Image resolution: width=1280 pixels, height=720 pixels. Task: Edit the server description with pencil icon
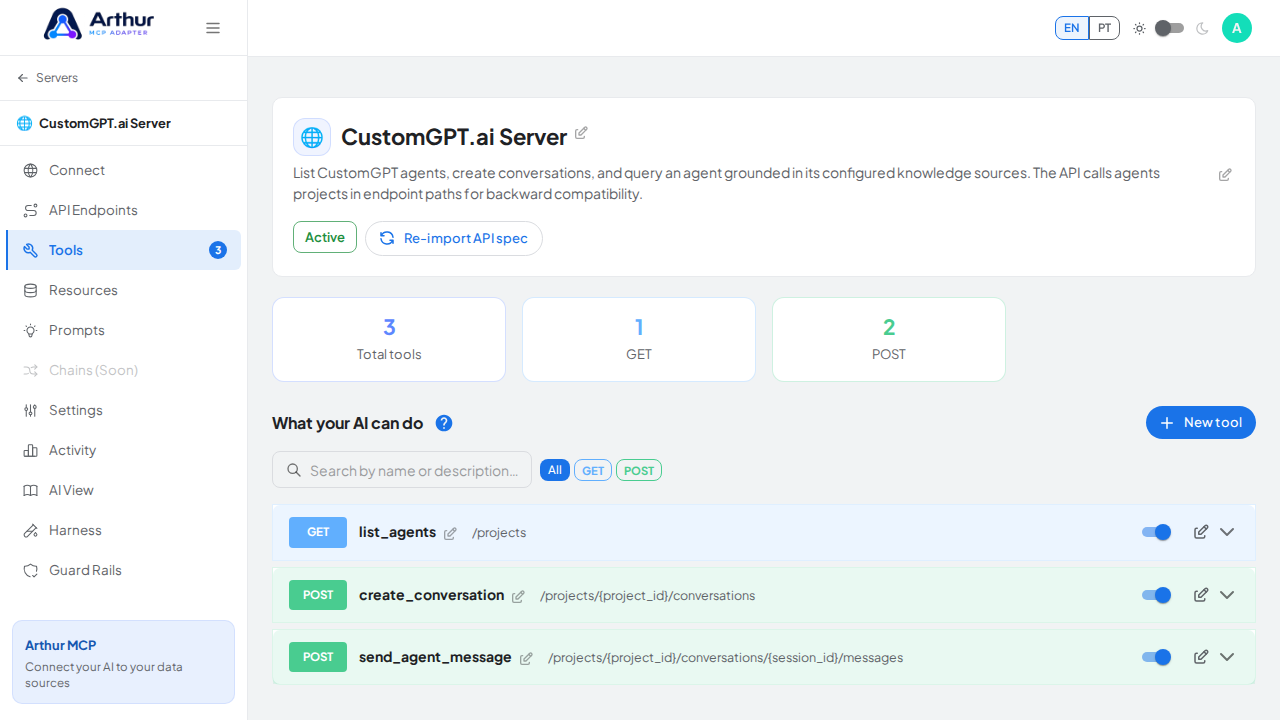tap(1225, 175)
